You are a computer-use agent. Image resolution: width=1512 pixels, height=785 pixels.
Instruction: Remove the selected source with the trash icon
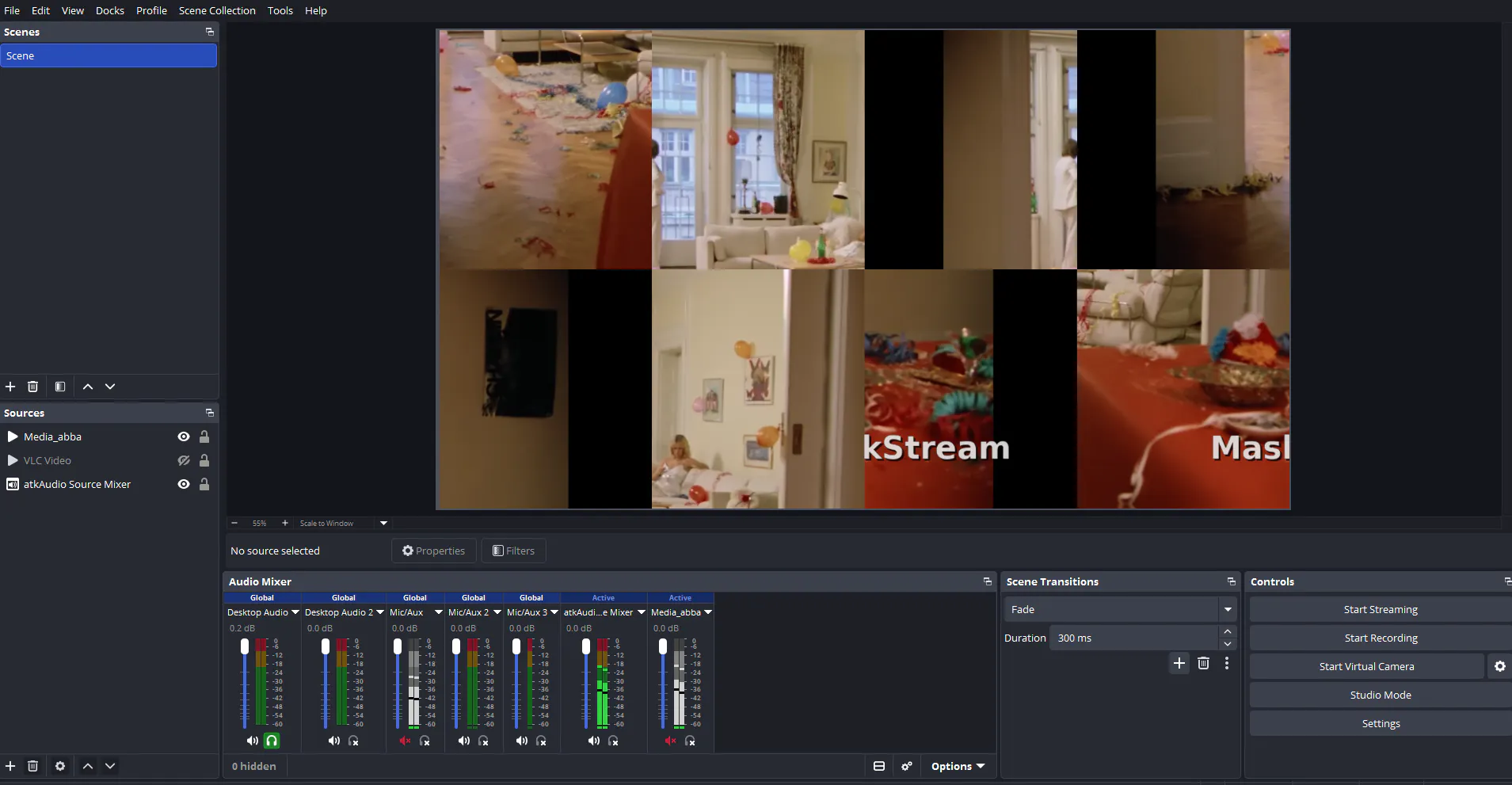click(x=32, y=766)
